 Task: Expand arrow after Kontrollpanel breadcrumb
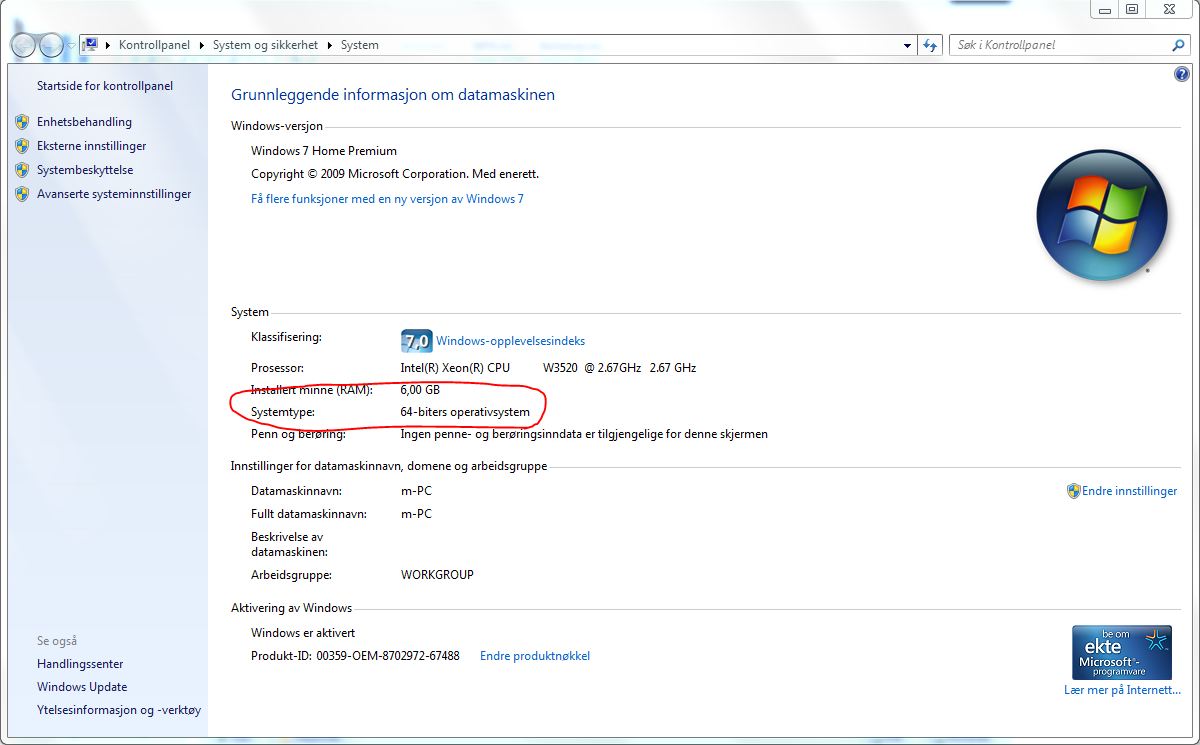pos(201,45)
